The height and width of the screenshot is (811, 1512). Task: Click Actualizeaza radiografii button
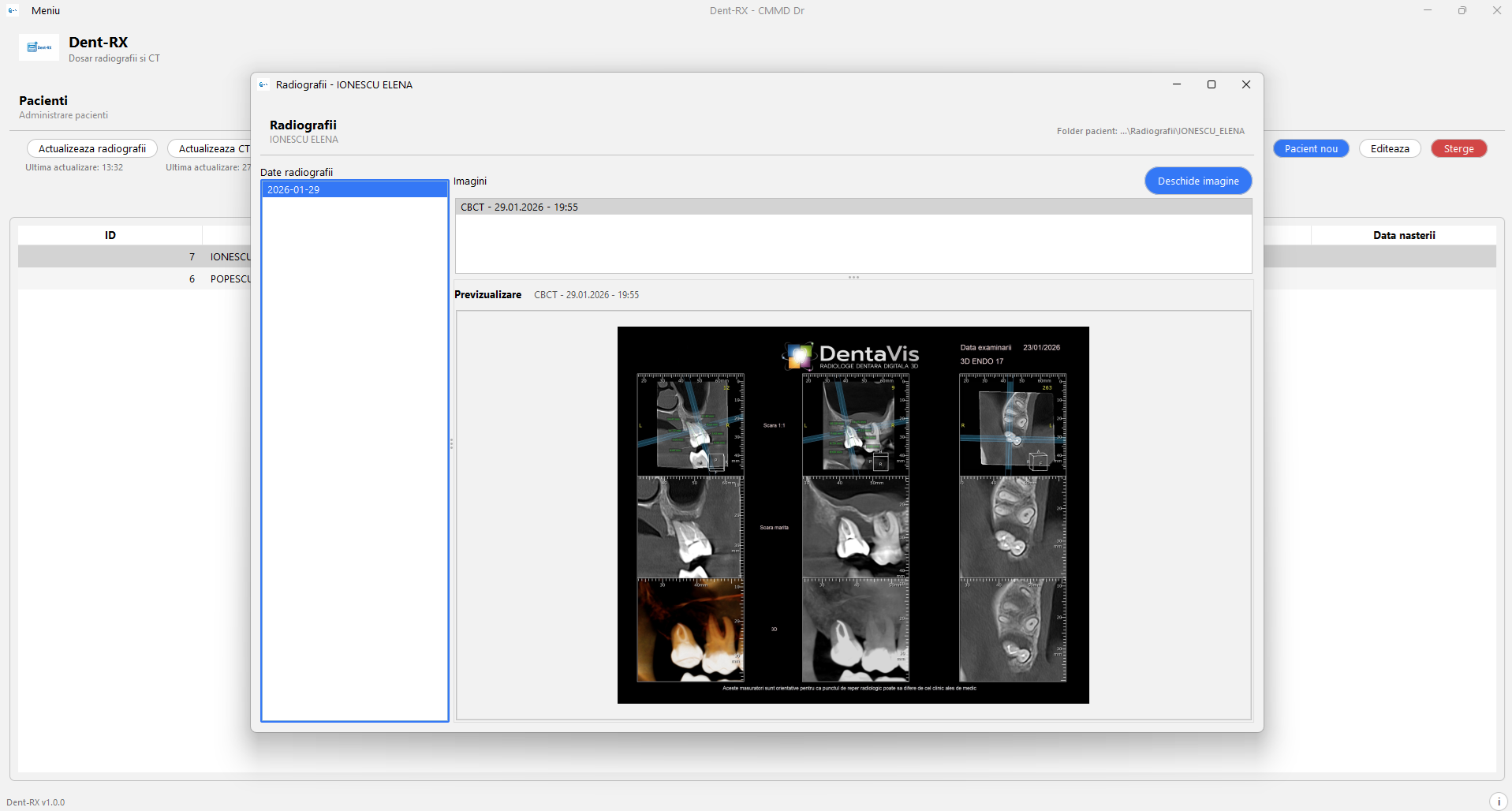click(x=92, y=148)
